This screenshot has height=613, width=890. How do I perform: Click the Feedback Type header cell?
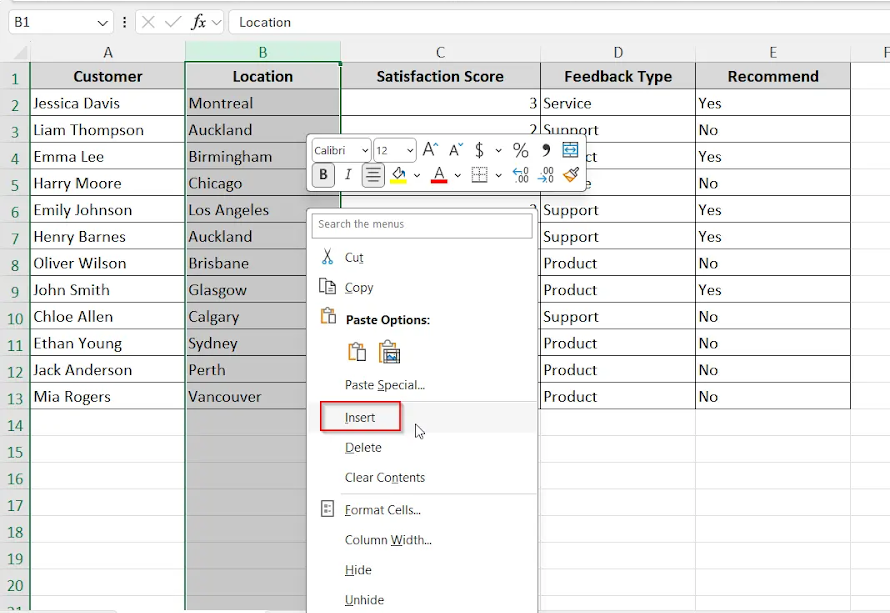(x=618, y=76)
